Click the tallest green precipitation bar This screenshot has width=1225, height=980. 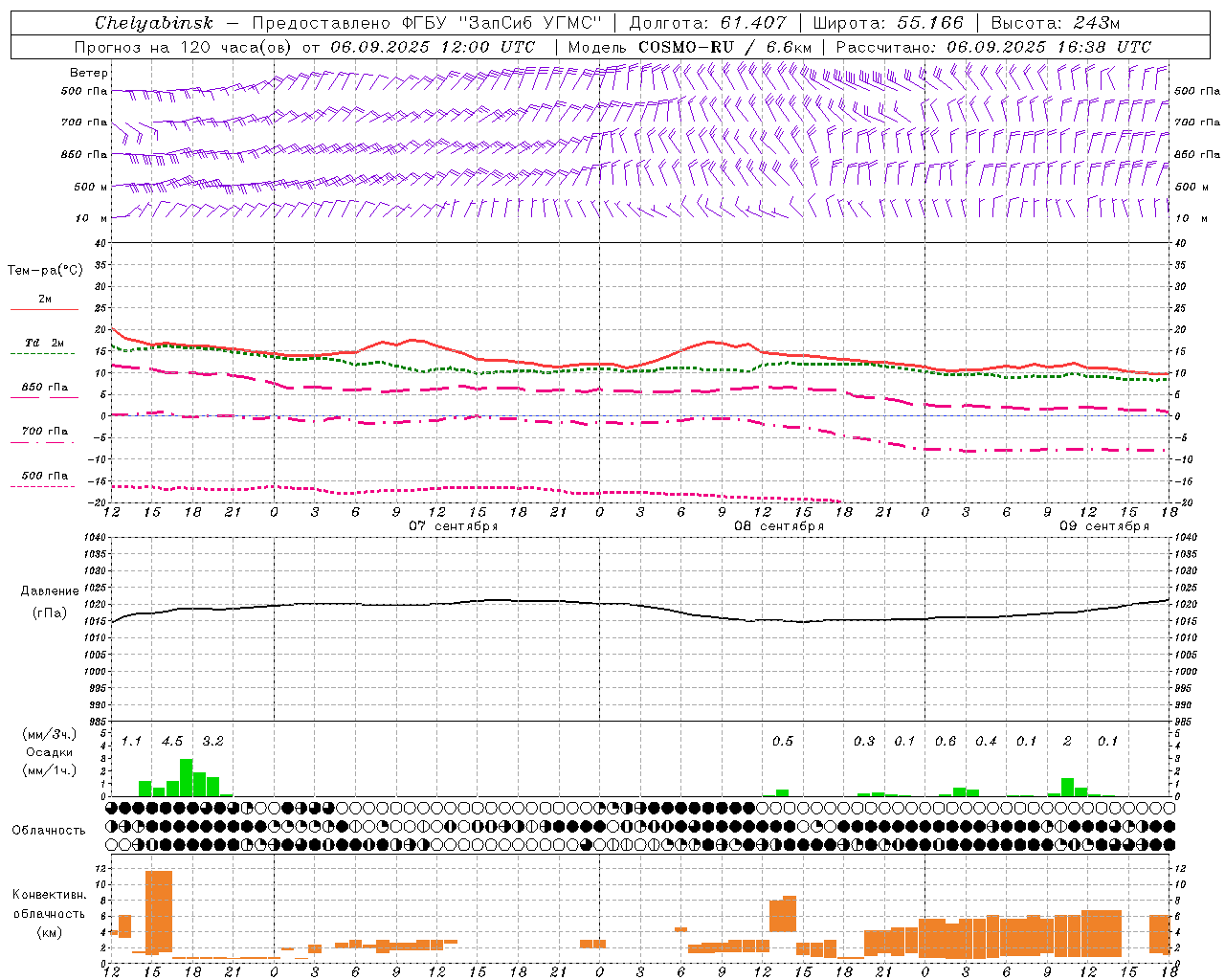pos(186,778)
